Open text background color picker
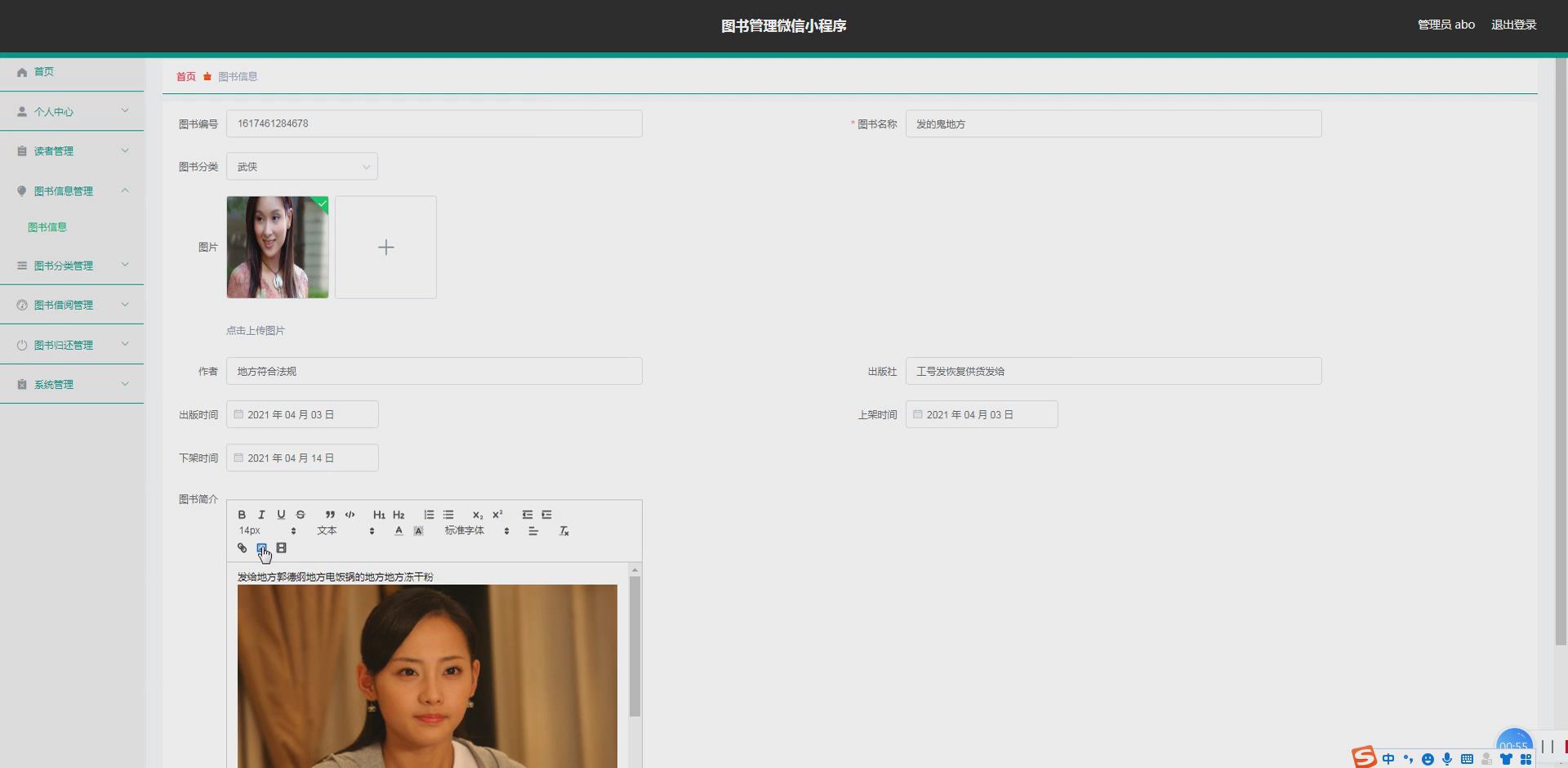The image size is (1568, 768). (x=418, y=531)
